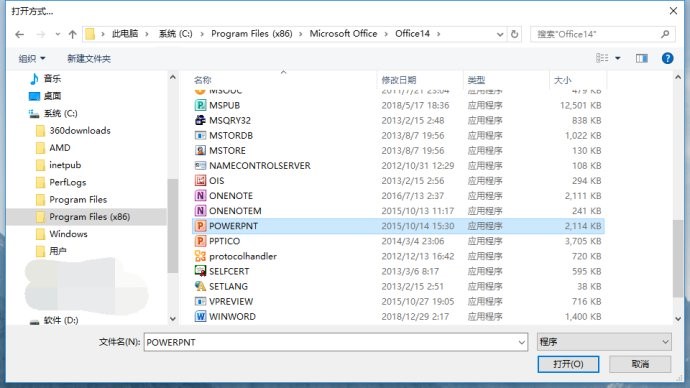Click WINWORD date 2018/12/29 2:17

415,316
